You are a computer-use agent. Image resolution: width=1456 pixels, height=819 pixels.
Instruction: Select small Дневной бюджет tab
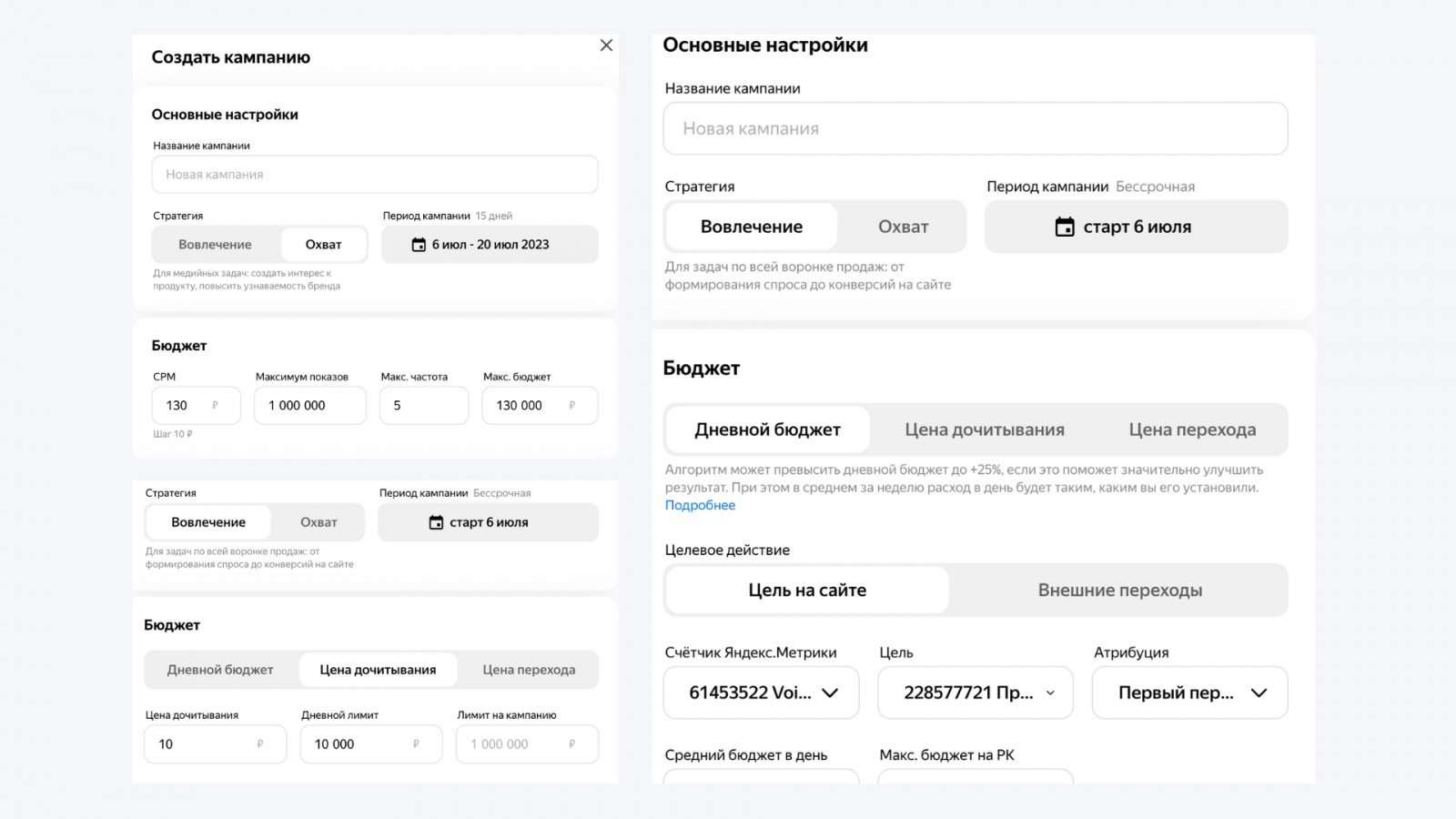220,670
